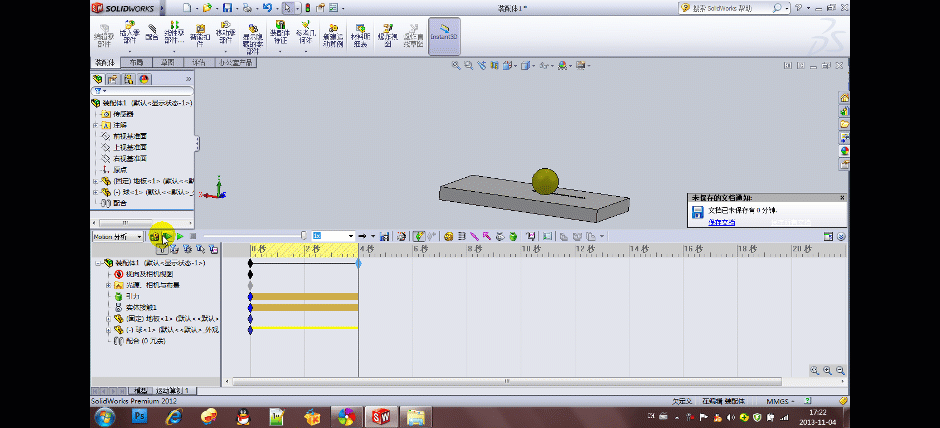Add a Spring using the spring icon

(463, 236)
